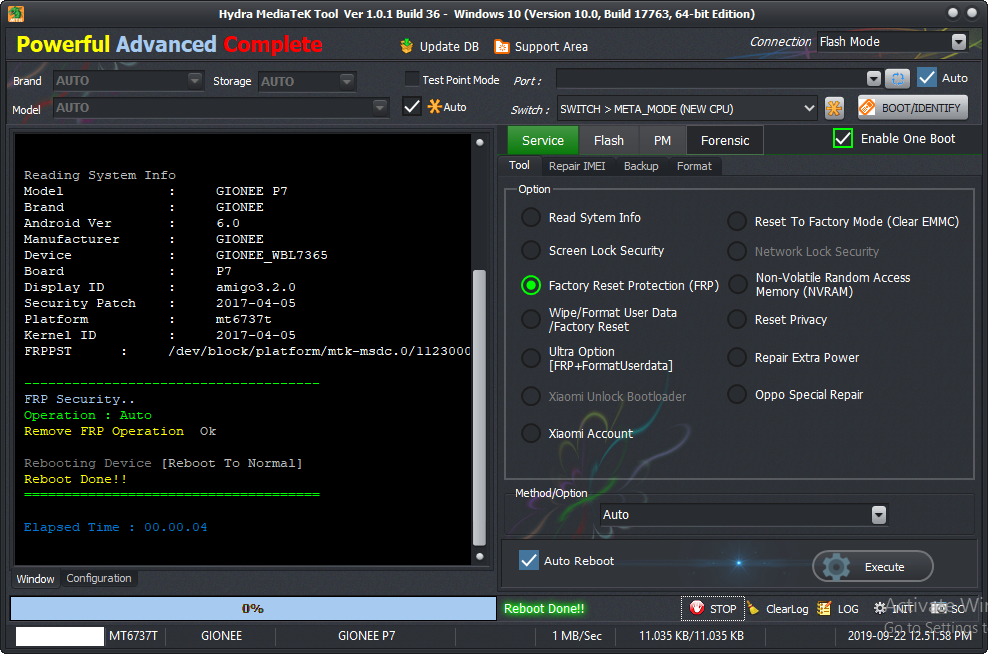Click the gear icon on Execute button
The image size is (988, 654).
pos(836,566)
